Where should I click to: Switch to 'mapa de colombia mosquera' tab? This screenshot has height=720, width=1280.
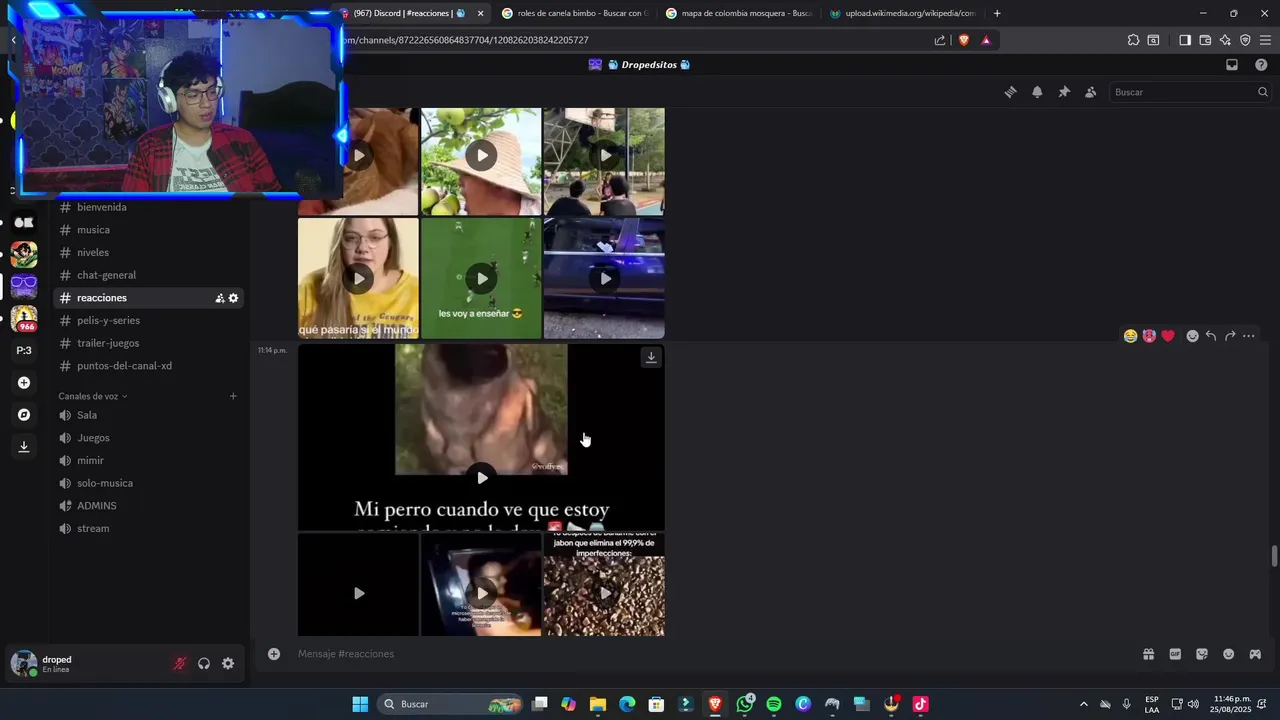[739, 13]
